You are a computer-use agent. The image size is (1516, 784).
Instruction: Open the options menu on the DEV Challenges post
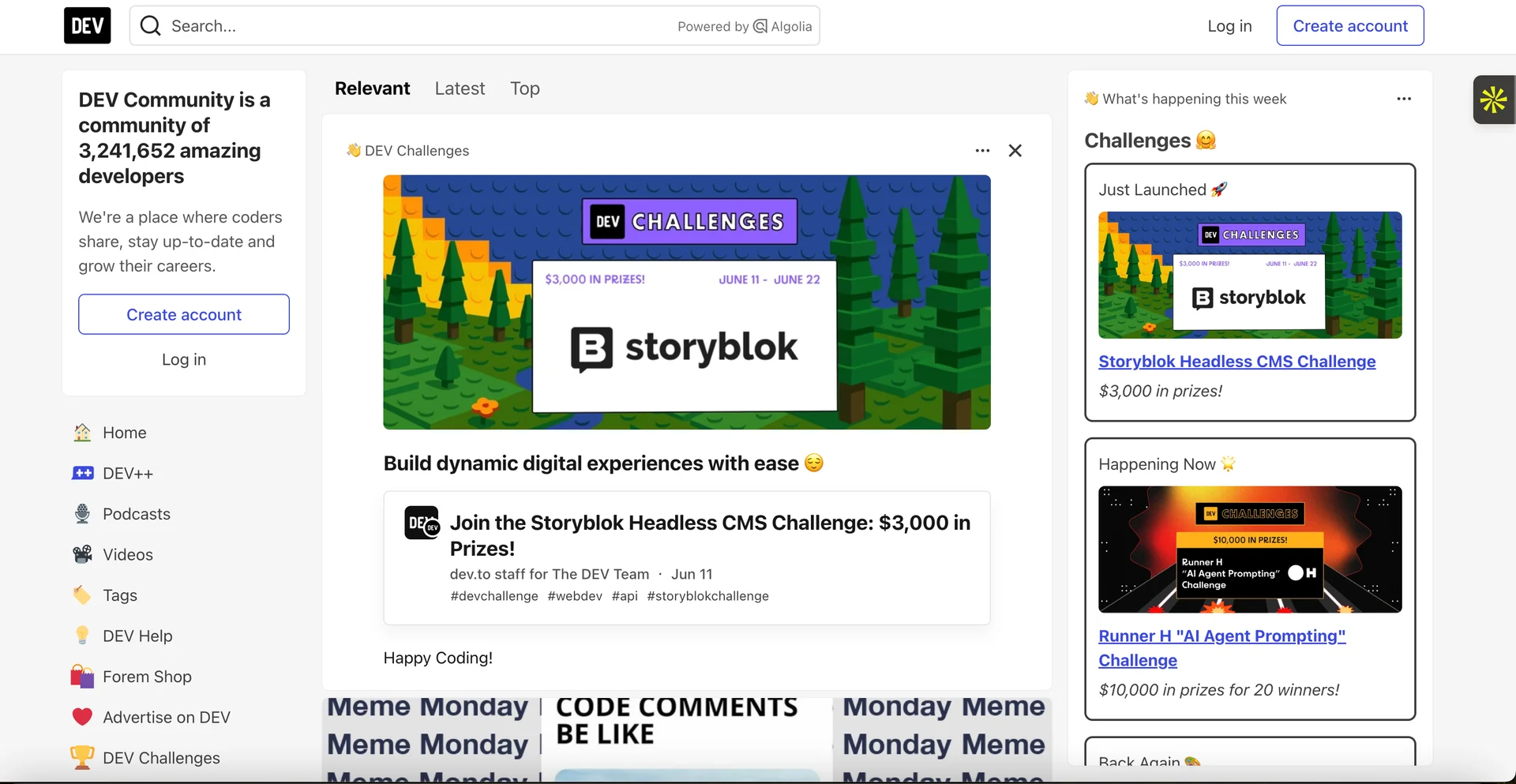[981, 150]
